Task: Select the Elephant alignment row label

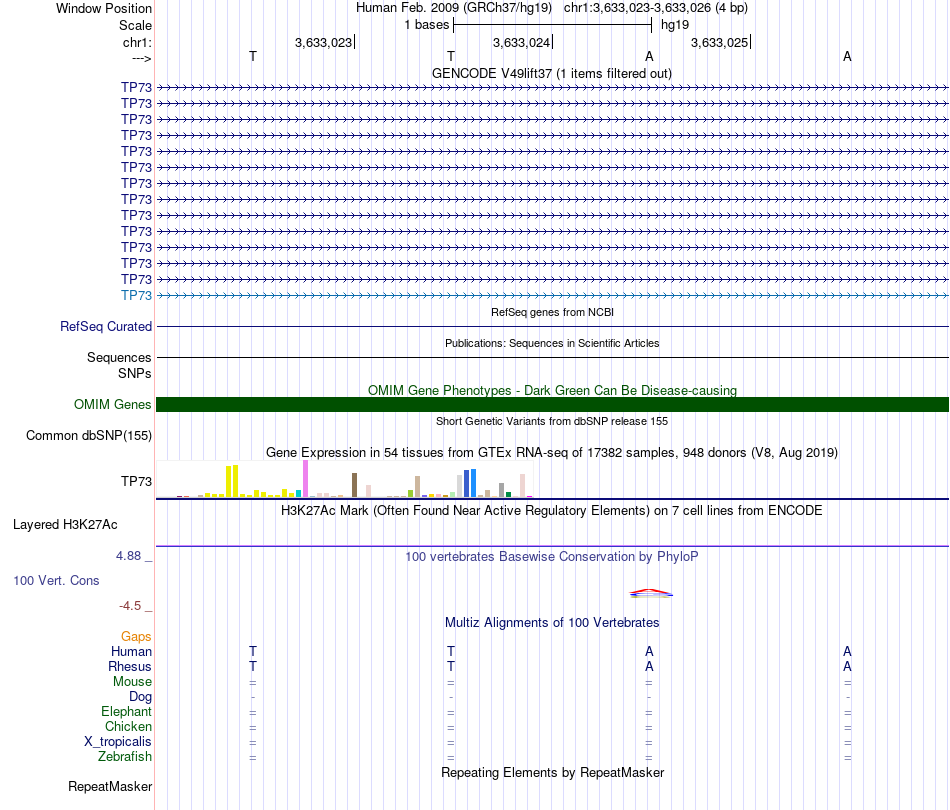Action: coord(127,712)
